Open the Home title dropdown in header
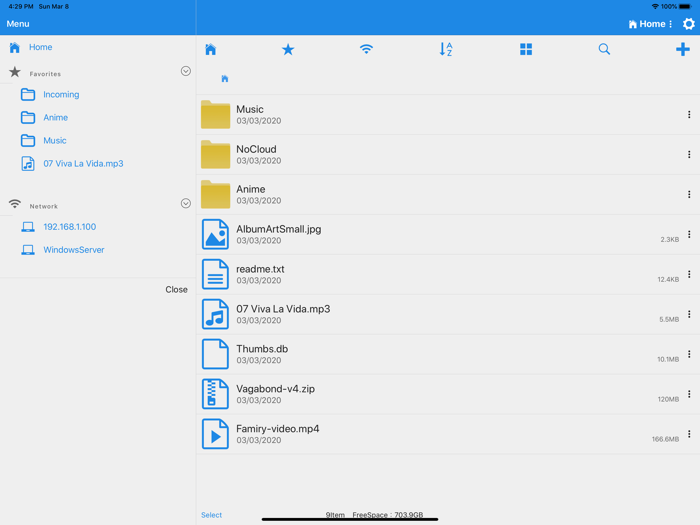 (650, 24)
